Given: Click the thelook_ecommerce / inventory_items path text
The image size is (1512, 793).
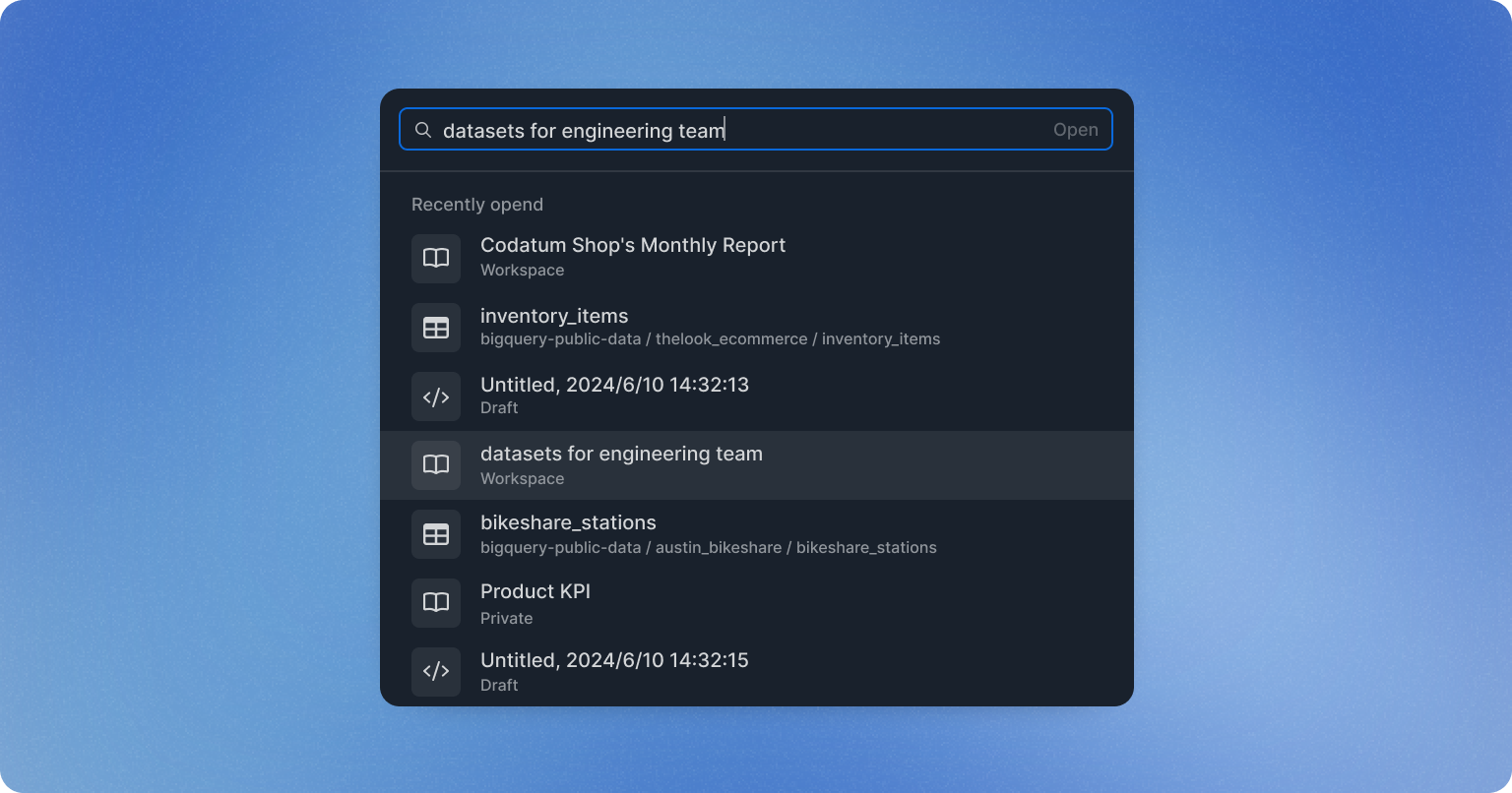Looking at the screenshot, I should click(797, 339).
